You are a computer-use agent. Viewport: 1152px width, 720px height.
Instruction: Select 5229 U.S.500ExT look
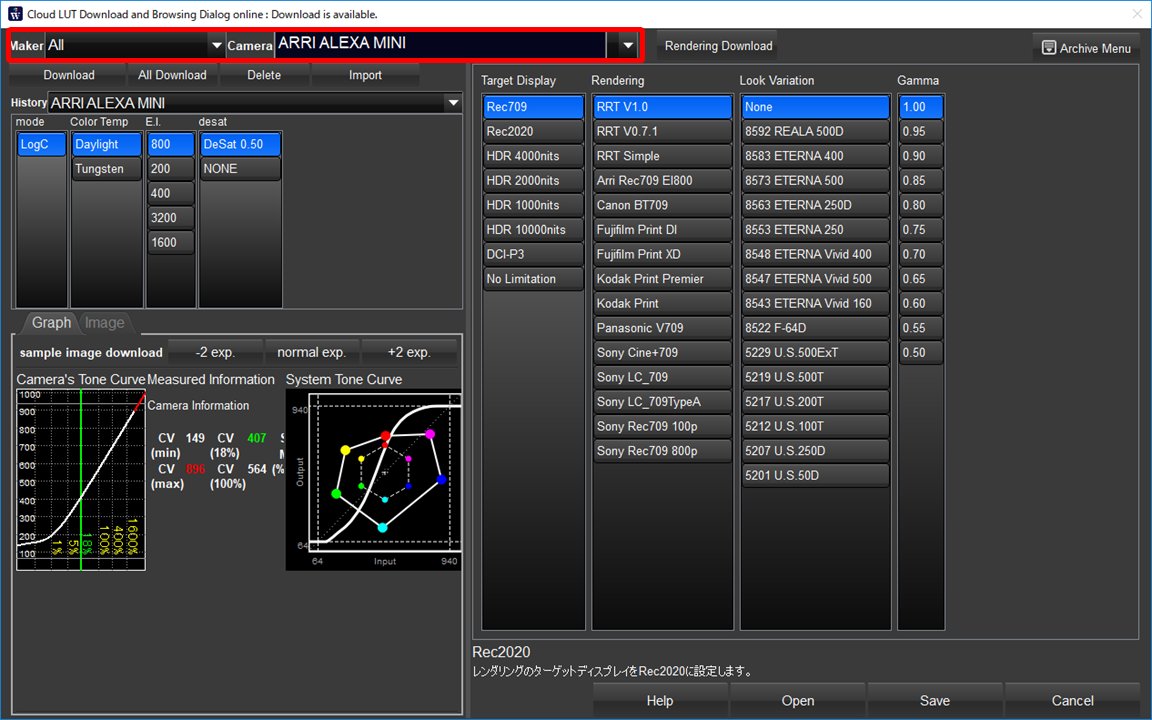[816, 353]
